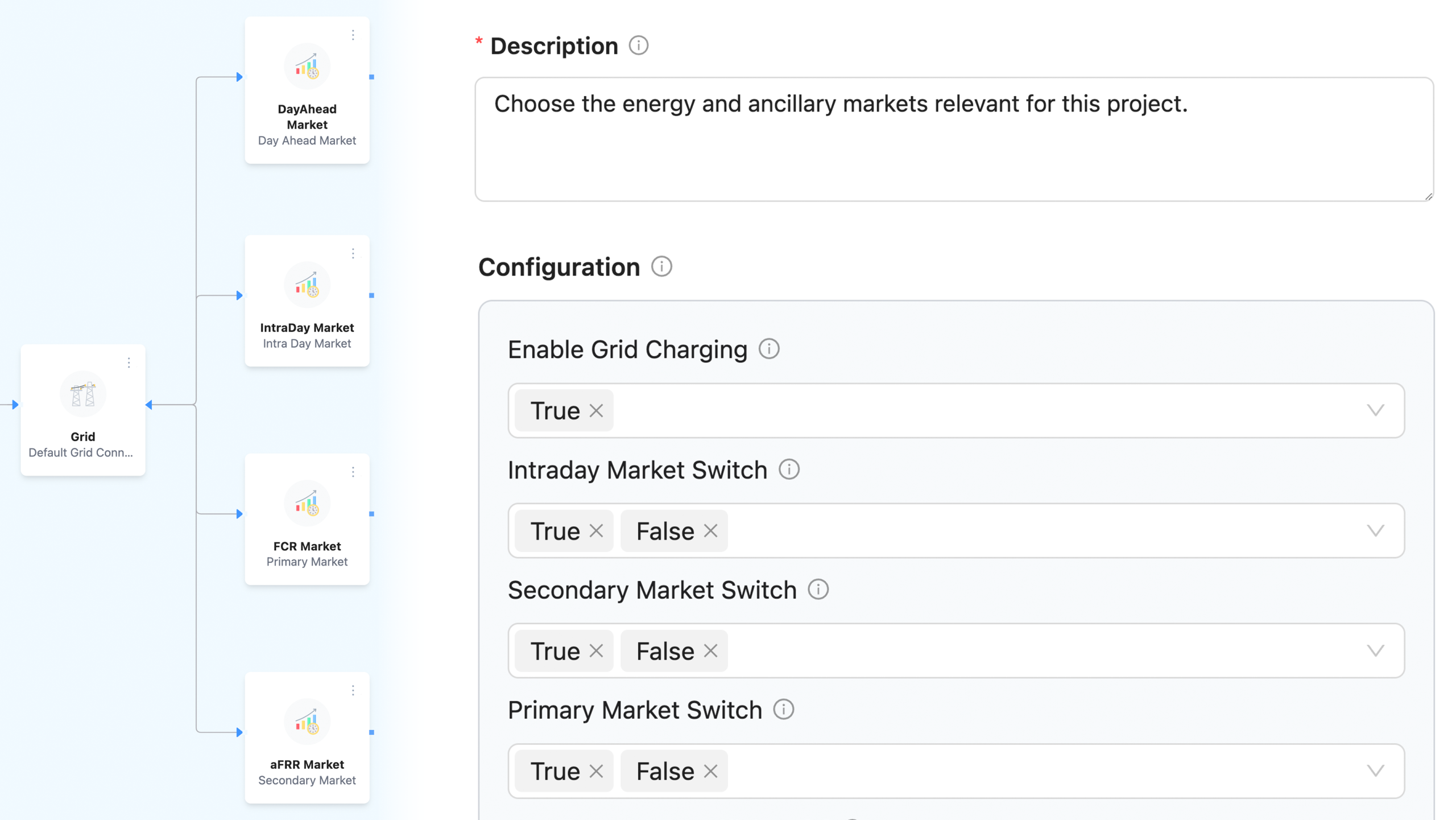Viewport: 1456px width, 820px height.
Task: Click the Grid pylon node icon
Action: (x=82, y=394)
